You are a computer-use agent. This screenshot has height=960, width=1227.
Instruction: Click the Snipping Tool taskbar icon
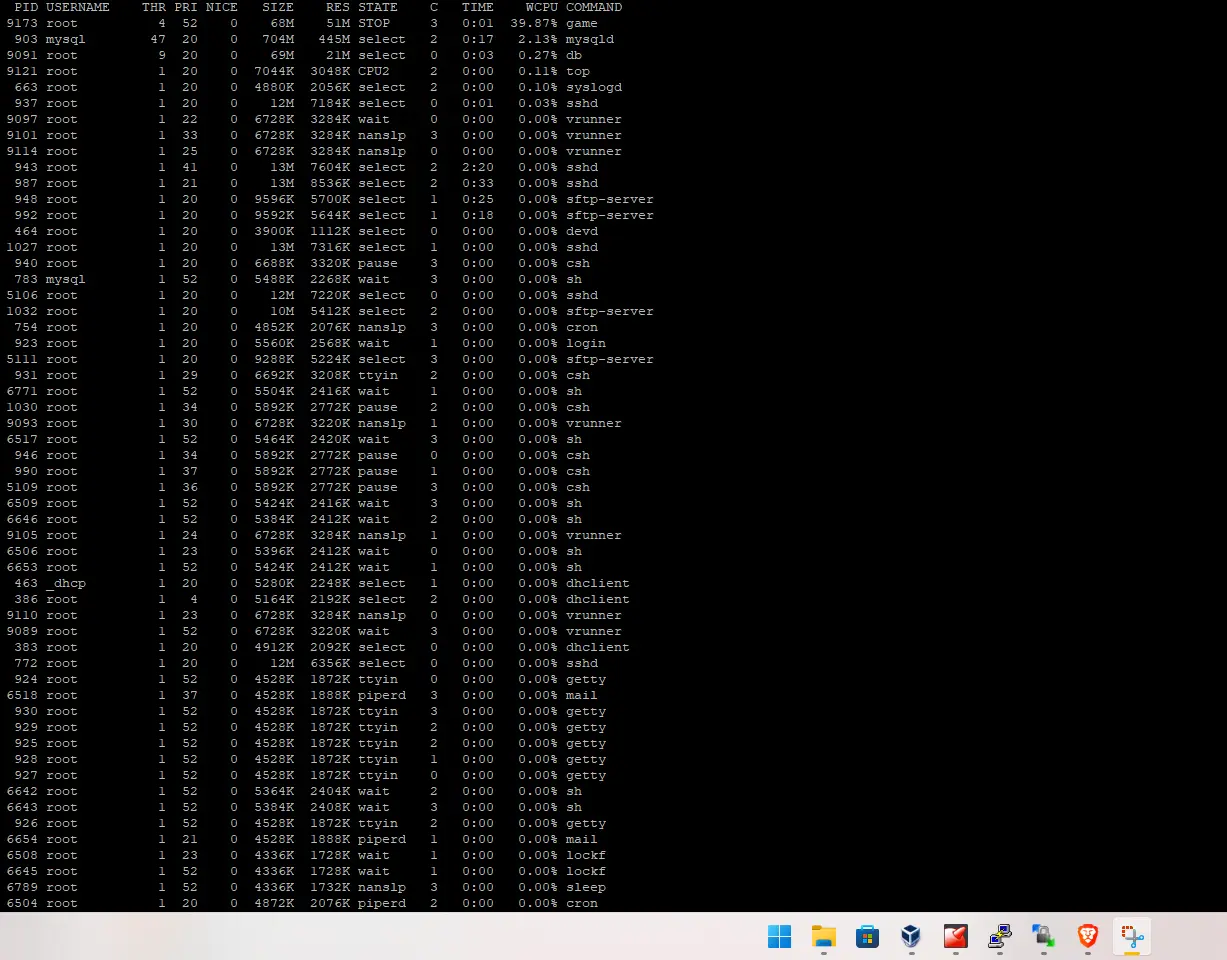1131,936
